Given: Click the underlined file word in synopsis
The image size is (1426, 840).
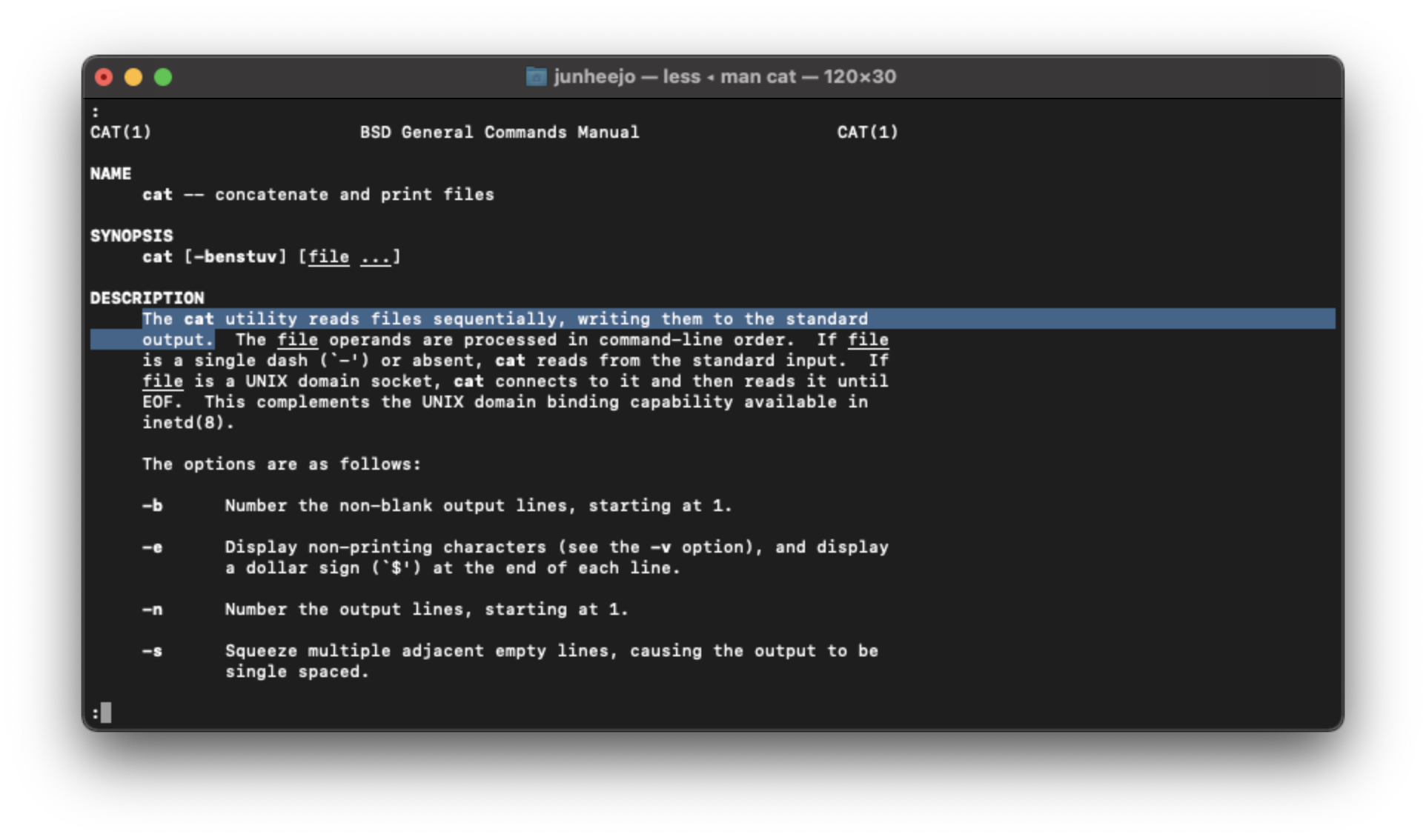Looking at the screenshot, I should [328, 256].
